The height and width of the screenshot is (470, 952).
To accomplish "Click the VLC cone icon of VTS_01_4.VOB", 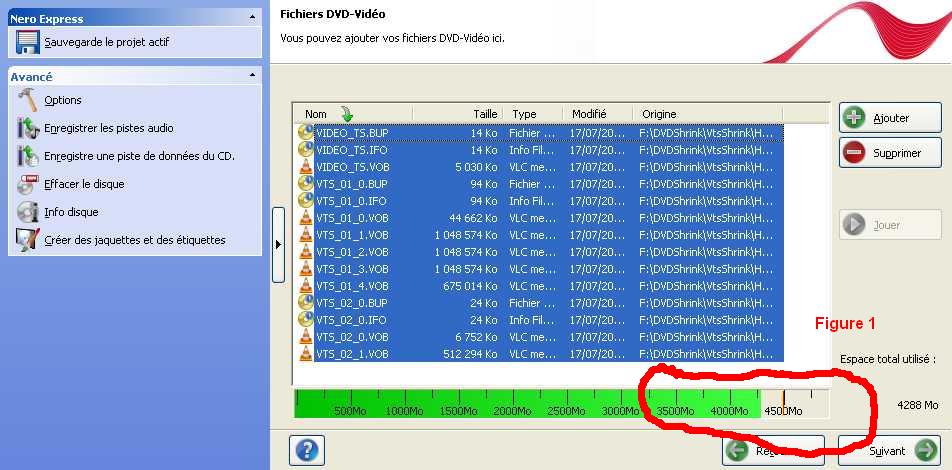I will point(306,285).
